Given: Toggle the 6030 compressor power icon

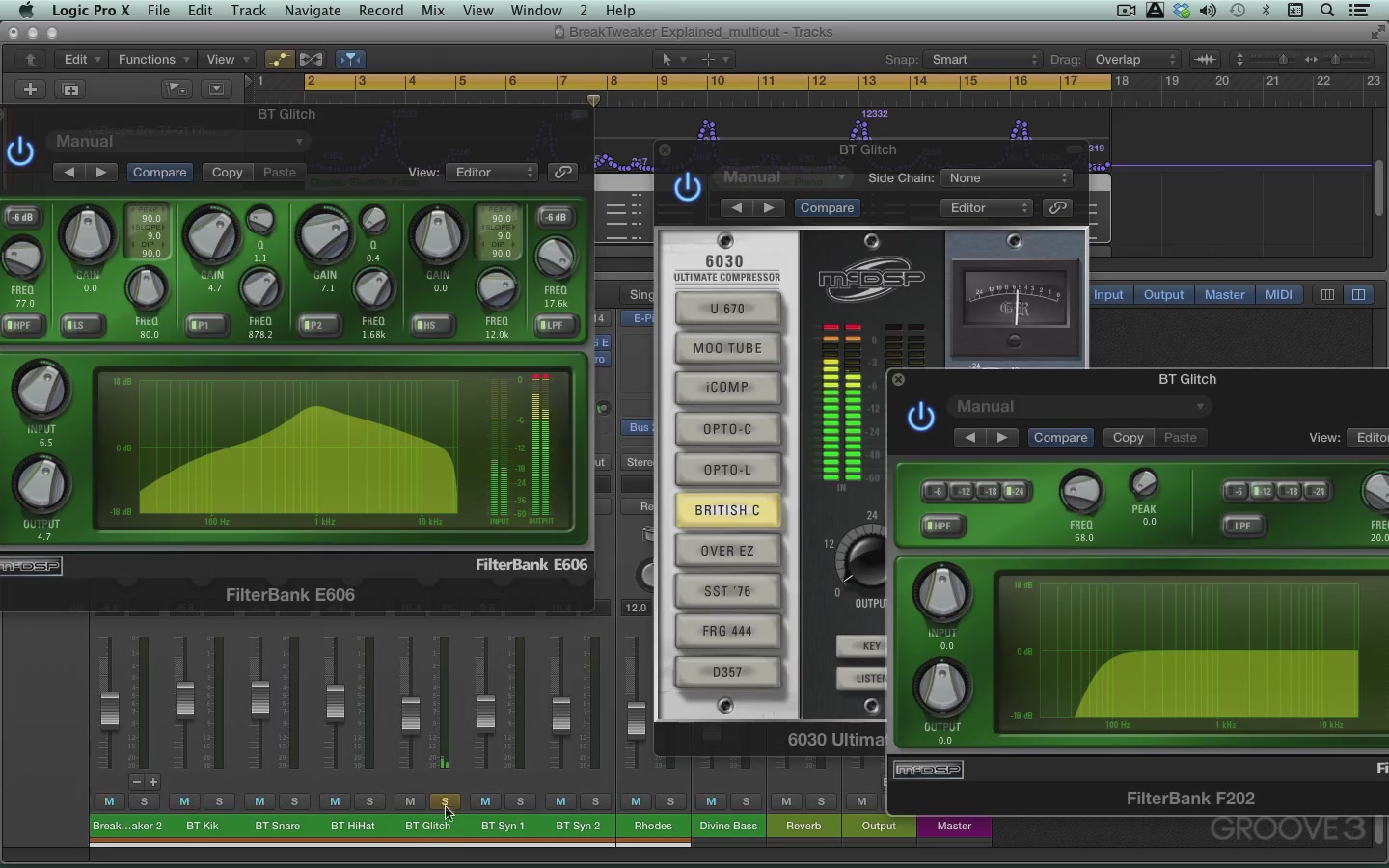Looking at the screenshot, I should click(x=687, y=186).
